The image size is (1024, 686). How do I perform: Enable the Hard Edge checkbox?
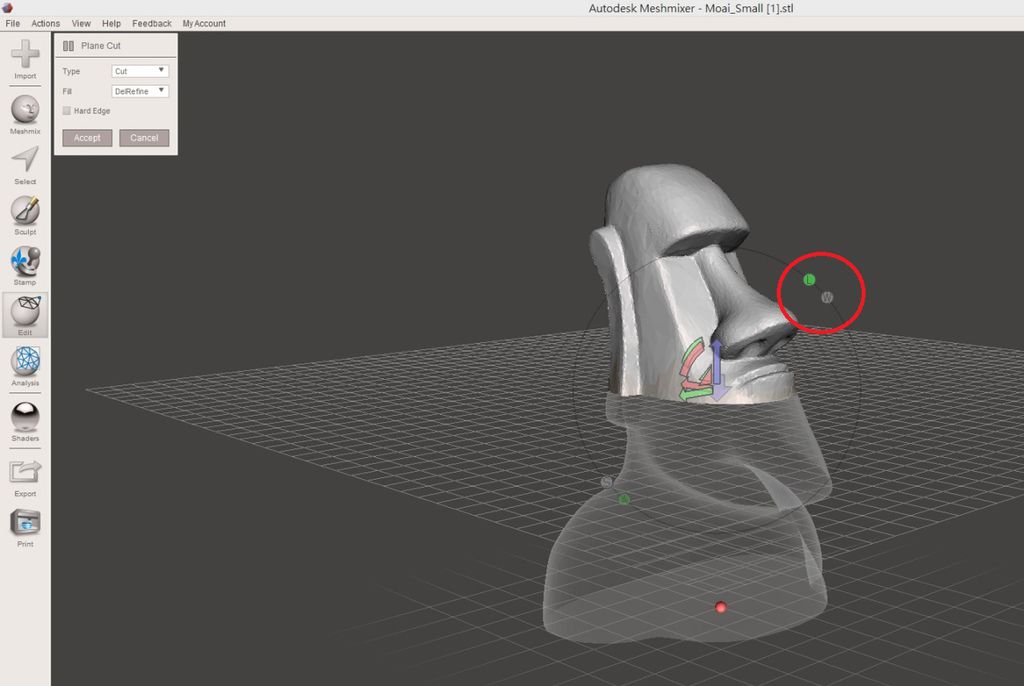pyautogui.click(x=67, y=111)
